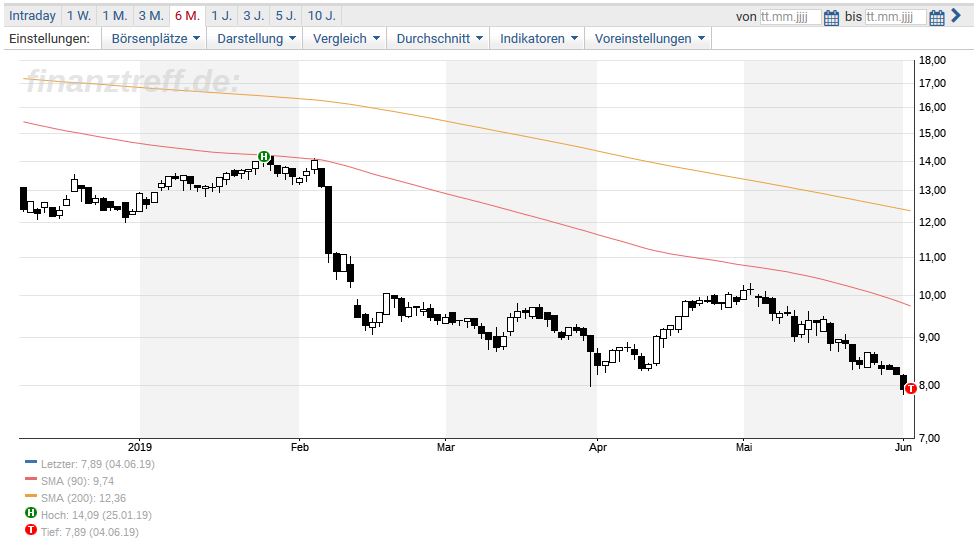Select the 3 J. timeframe tab
This screenshot has height=546, width=977.
point(254,16)
